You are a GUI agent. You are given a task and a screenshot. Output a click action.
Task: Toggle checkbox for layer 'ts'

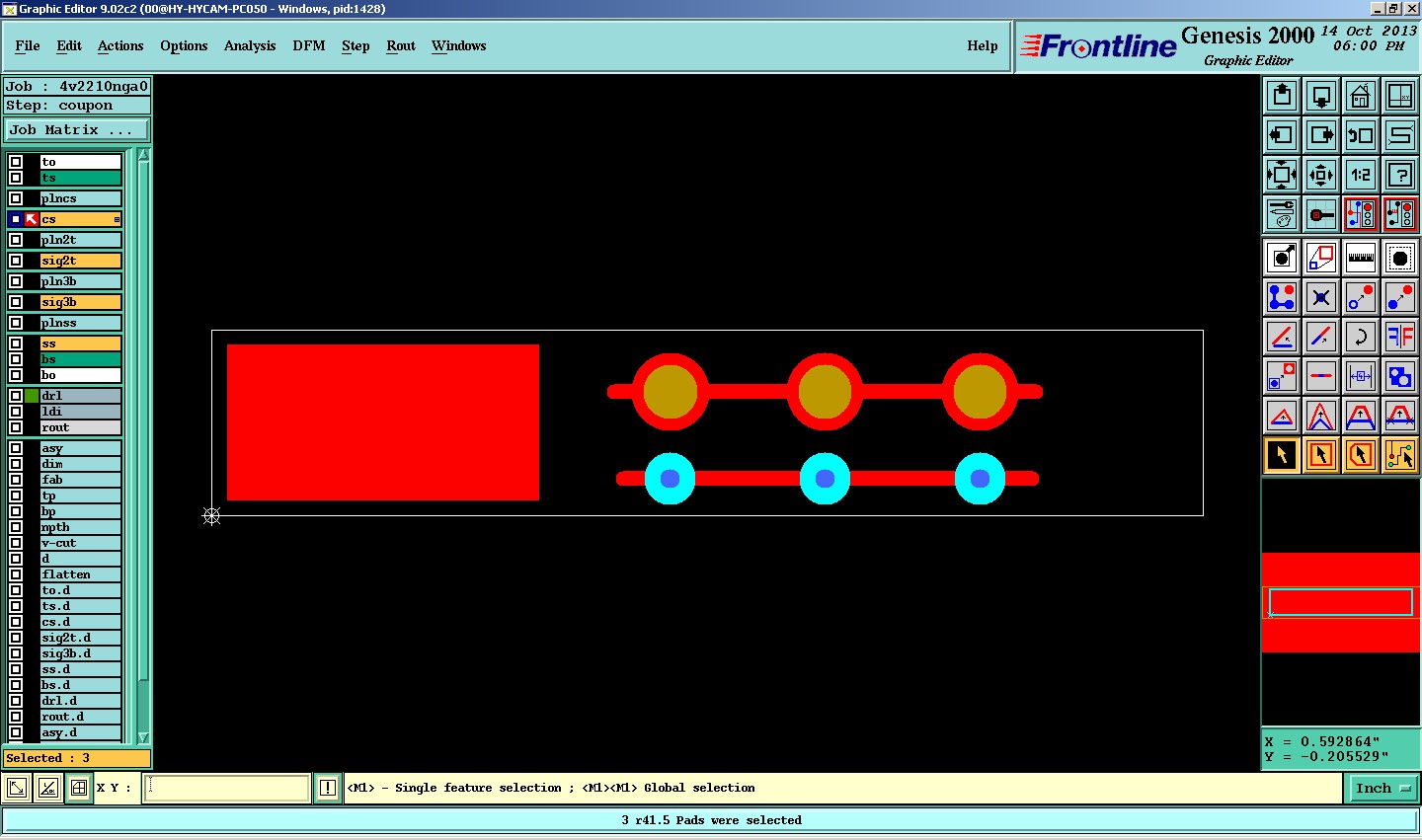click(16, 178)
